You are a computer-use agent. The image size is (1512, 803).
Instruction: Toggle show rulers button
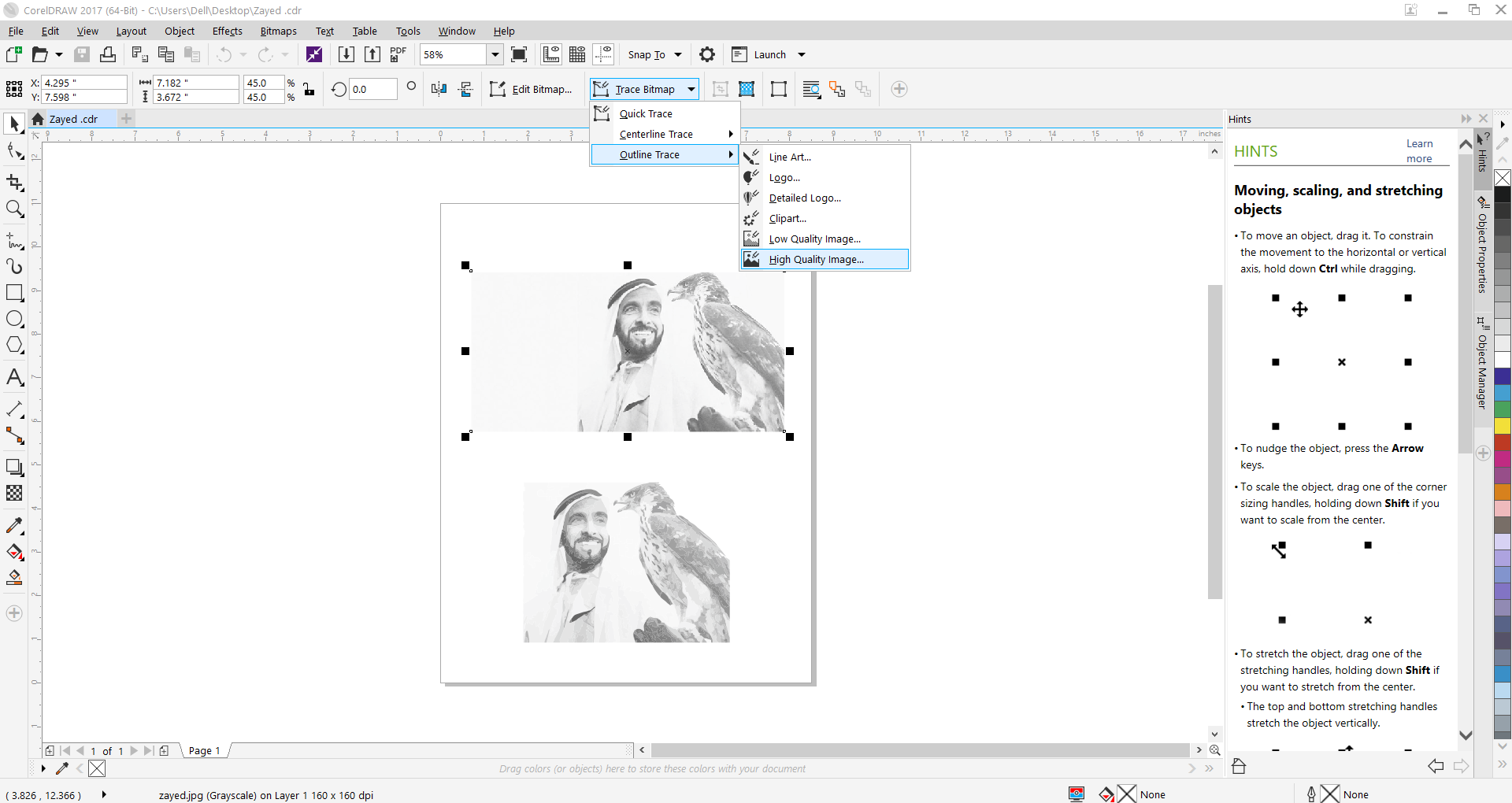coord(551,54)
